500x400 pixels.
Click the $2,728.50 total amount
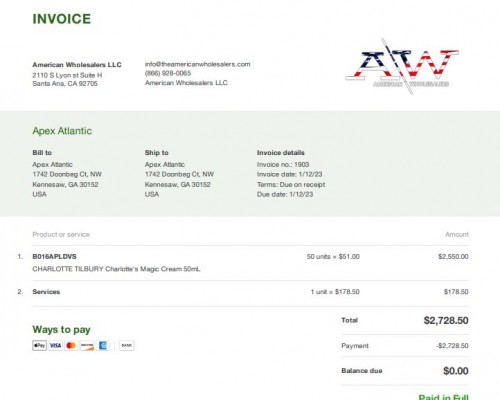click(x=446, y=320)
